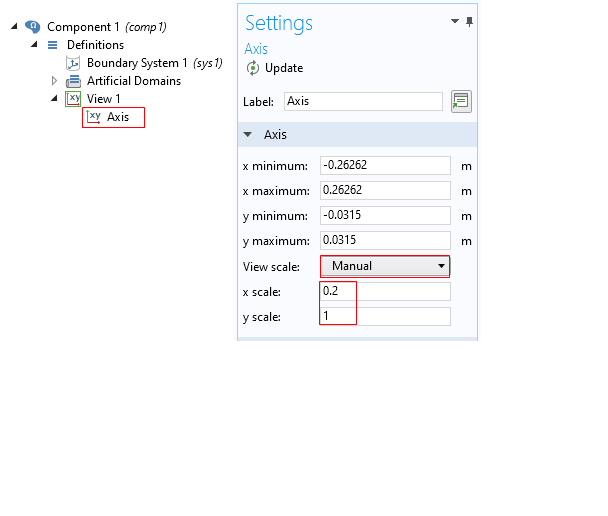This screenshot has width=608, height=516.
Task: Pin the Settings window
Action: [x=469, y=21]
